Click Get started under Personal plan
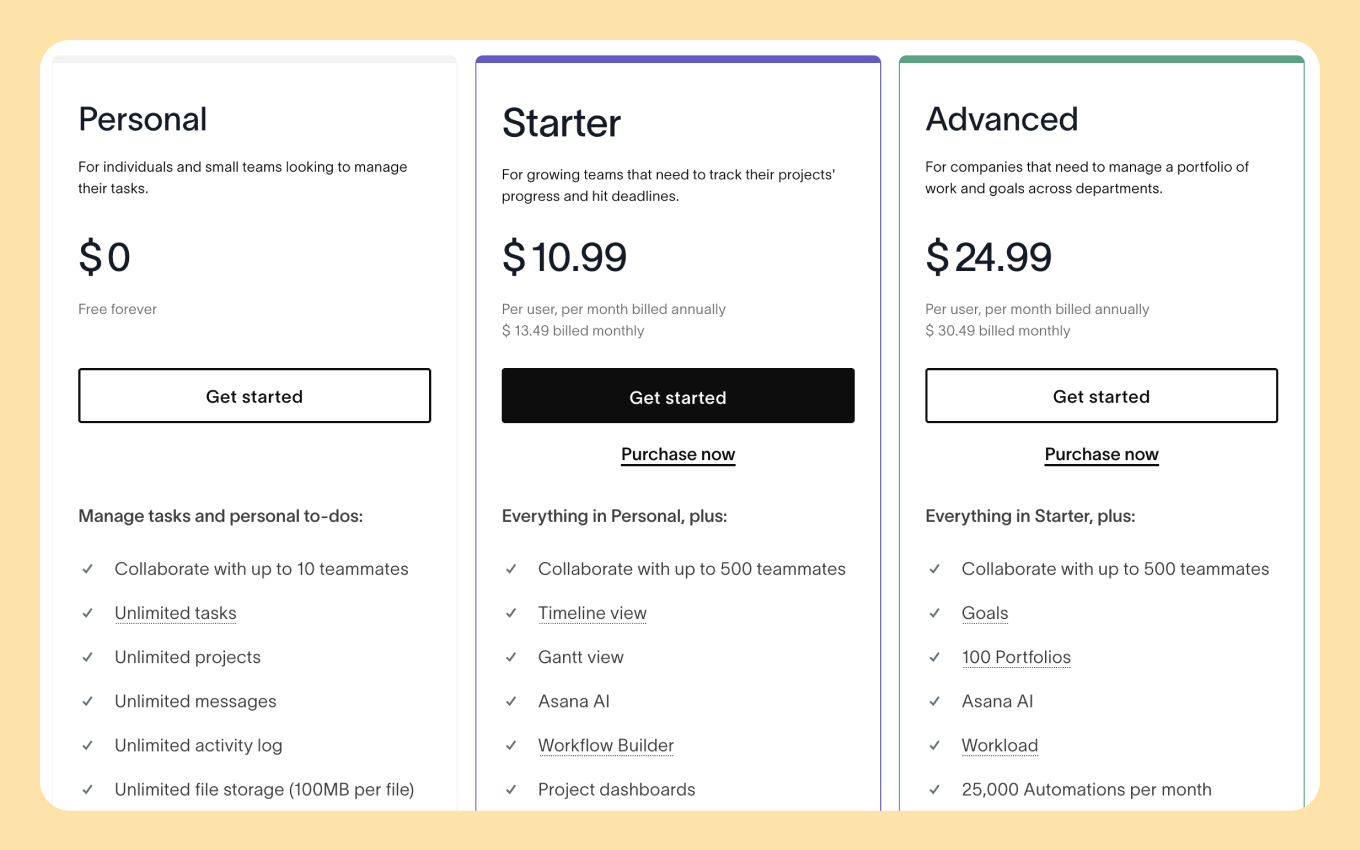 [x=254, y=396]
